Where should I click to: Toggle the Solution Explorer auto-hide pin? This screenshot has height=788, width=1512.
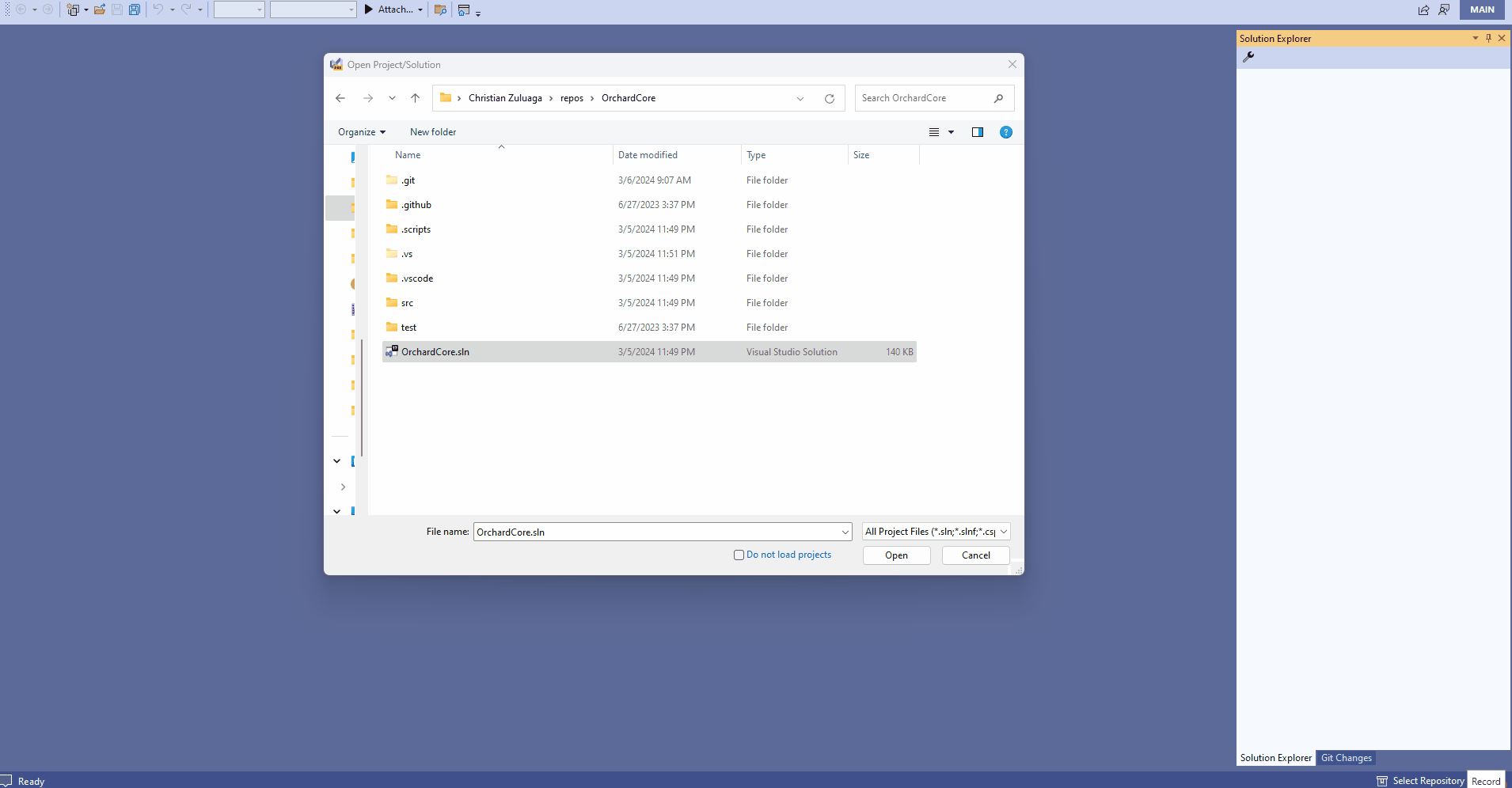(1488, 38)
